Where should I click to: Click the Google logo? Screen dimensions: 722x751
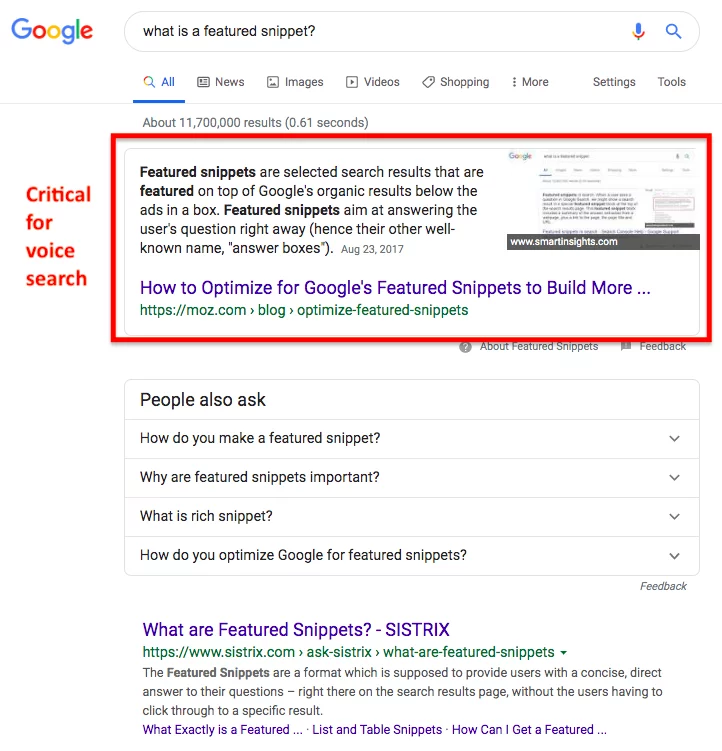click(x=52, y=31)
